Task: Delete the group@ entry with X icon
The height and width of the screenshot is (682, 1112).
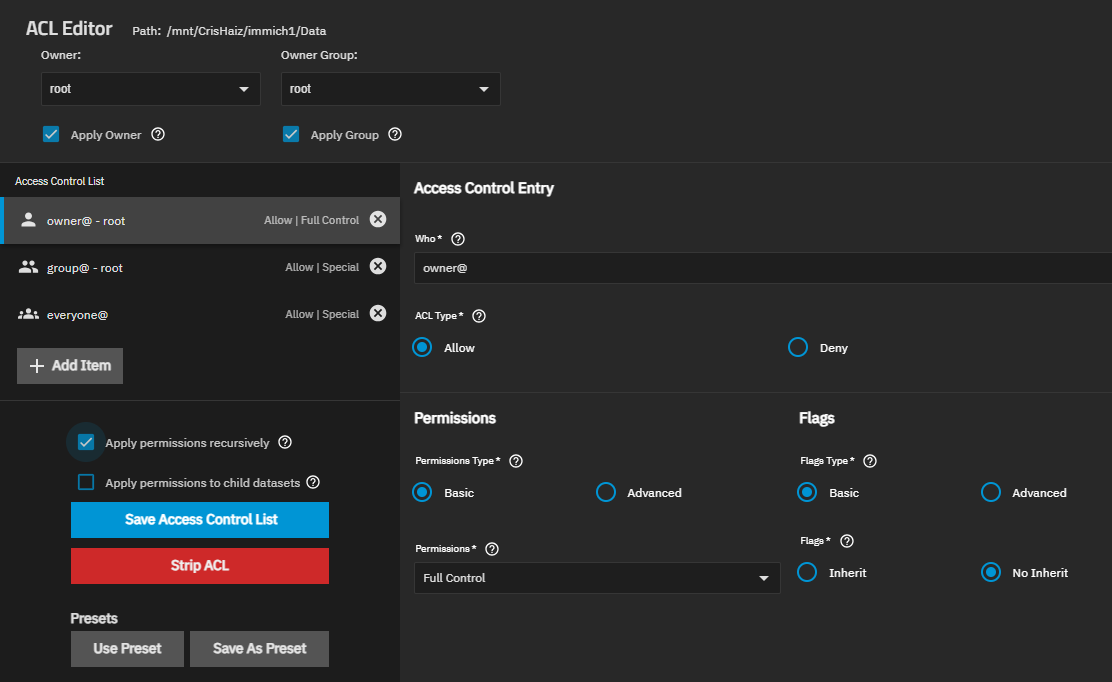Action: tap(377, 267)
